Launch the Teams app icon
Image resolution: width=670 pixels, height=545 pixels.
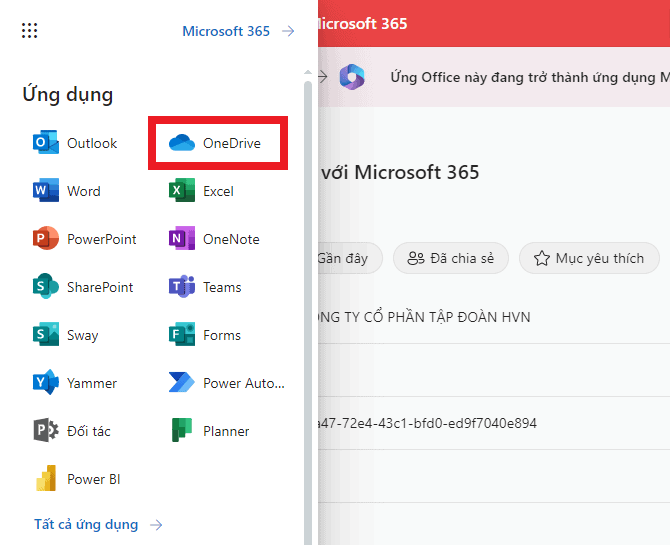pyautogui.click(x=182, y=286)
